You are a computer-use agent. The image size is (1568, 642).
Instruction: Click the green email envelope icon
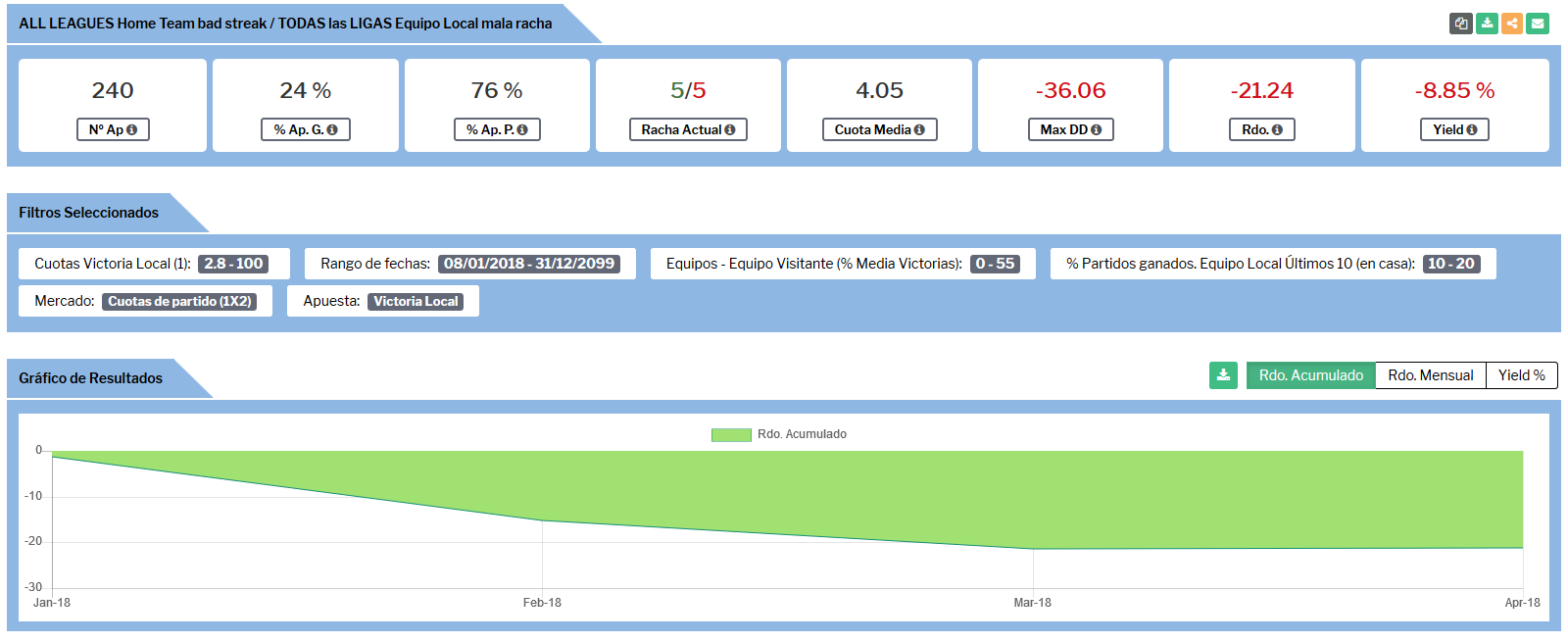pos(1538,24)
